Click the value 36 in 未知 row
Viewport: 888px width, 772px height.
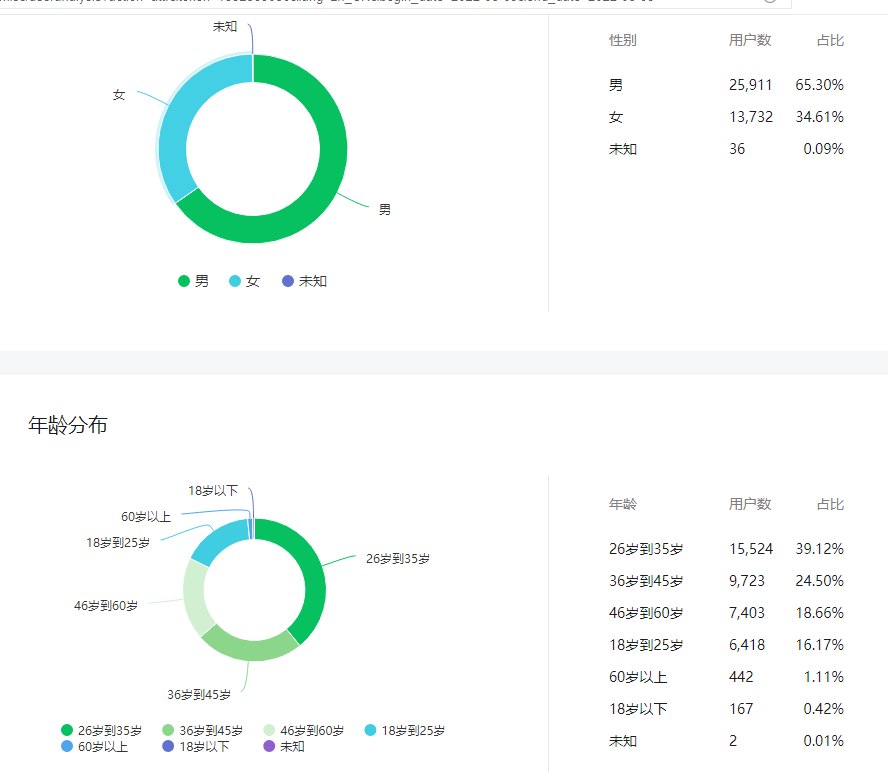coord(737,149)
